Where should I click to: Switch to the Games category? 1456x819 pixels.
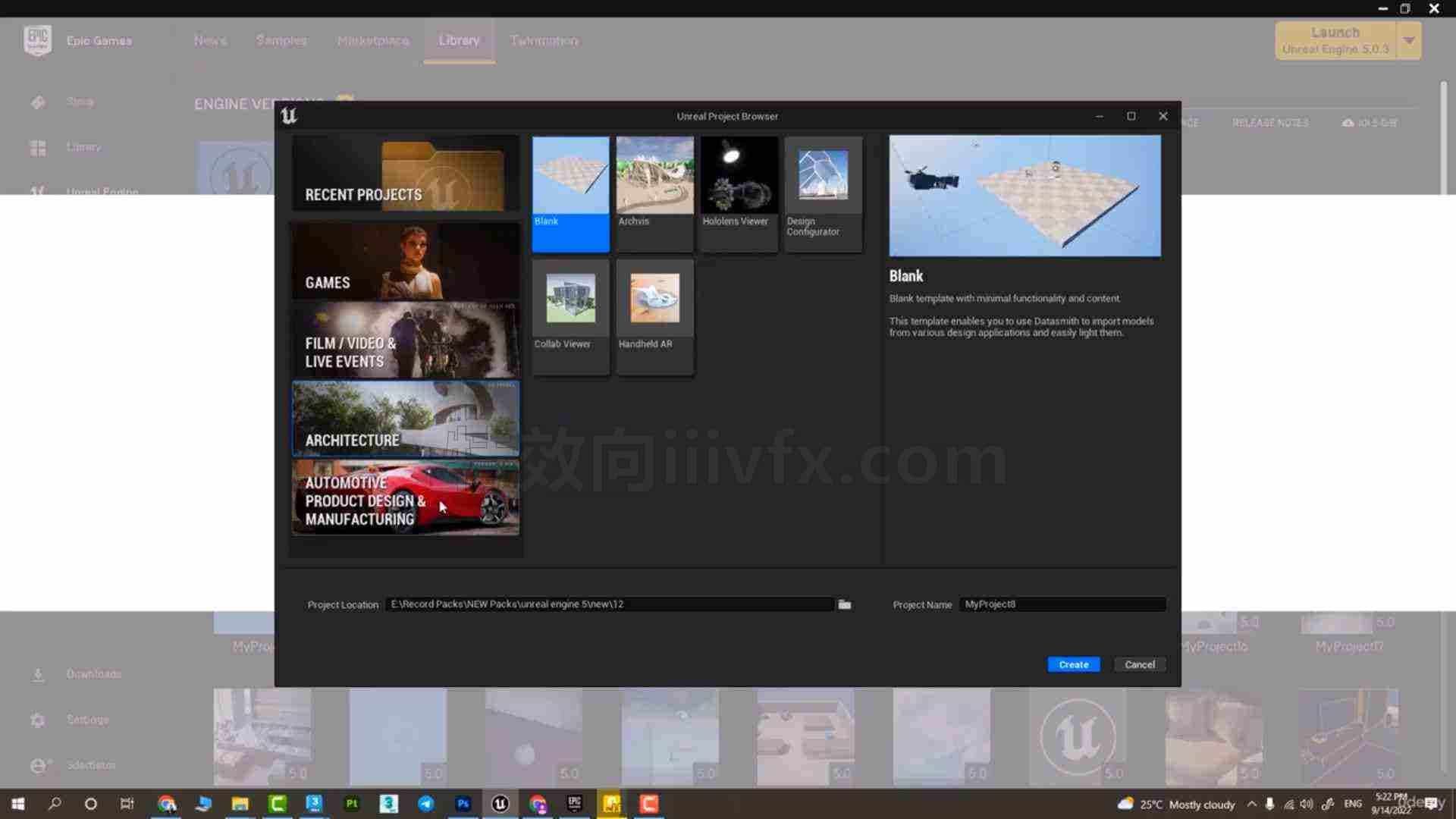point(406,261)
